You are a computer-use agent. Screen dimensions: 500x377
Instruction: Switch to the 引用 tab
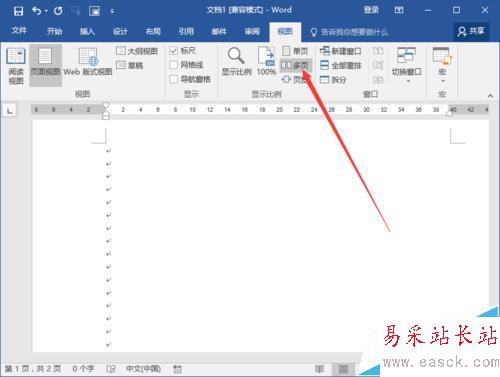[x=186, y=31]
